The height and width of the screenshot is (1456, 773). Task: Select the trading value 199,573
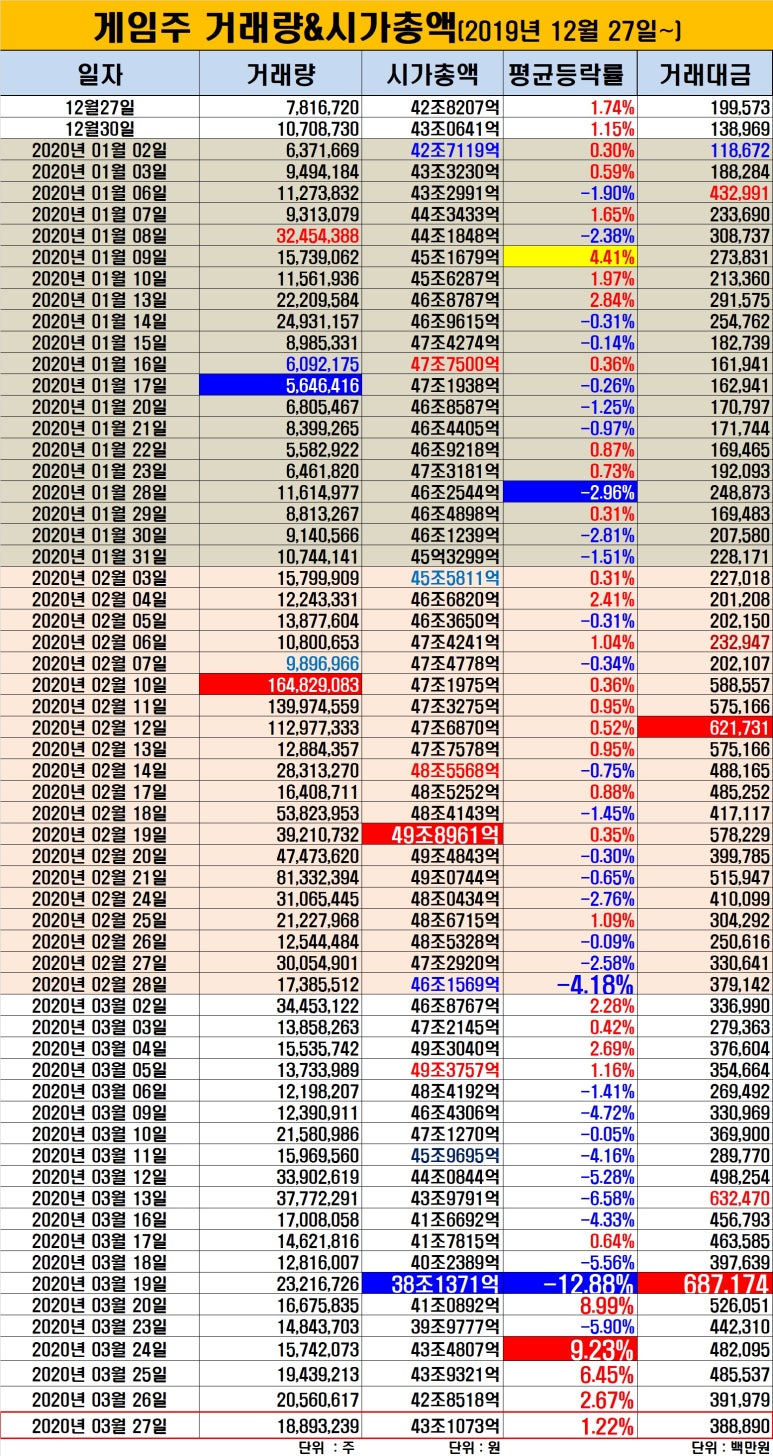(x=737, y=107)
